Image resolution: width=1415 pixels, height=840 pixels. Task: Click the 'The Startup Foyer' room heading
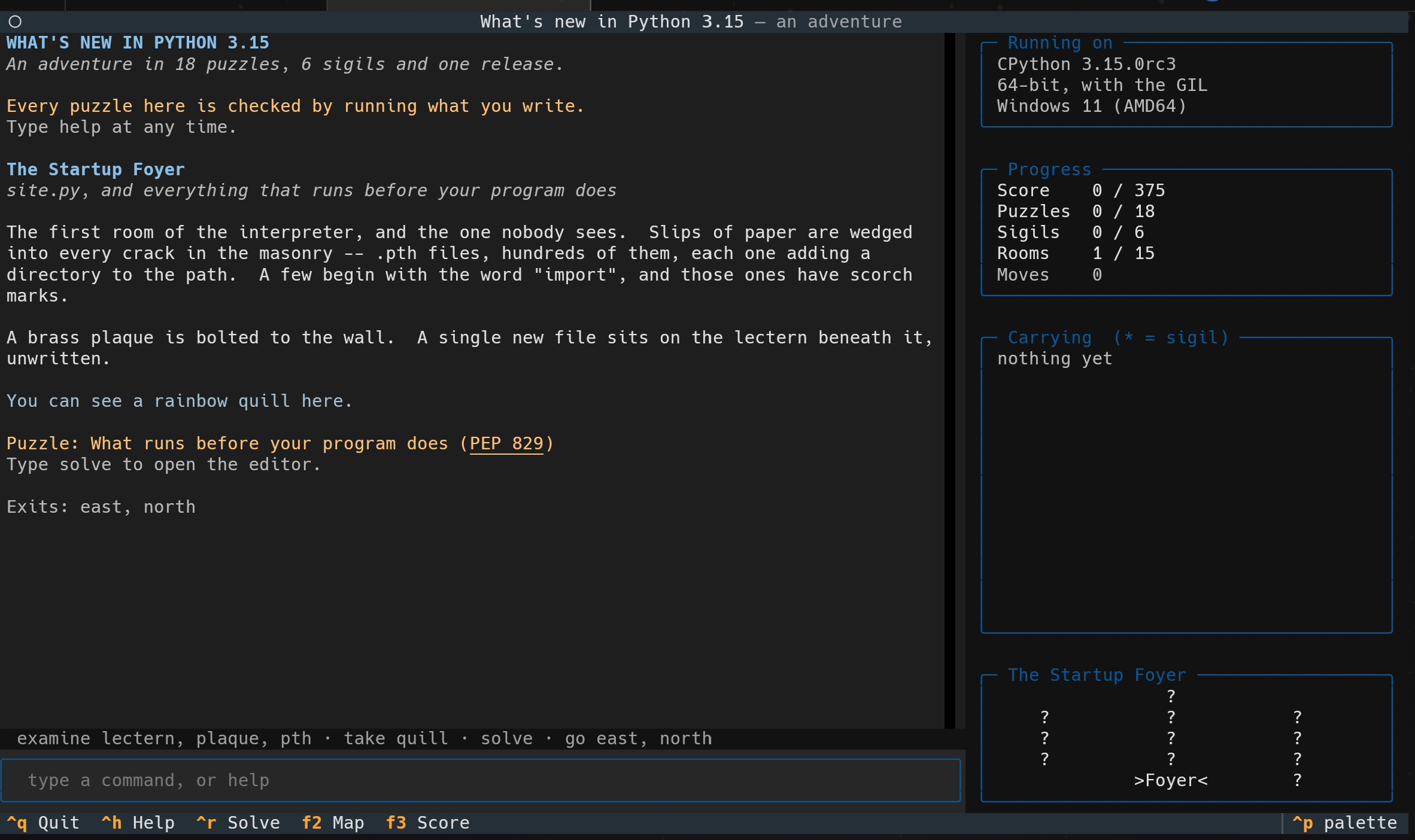(x=96, y=169)
